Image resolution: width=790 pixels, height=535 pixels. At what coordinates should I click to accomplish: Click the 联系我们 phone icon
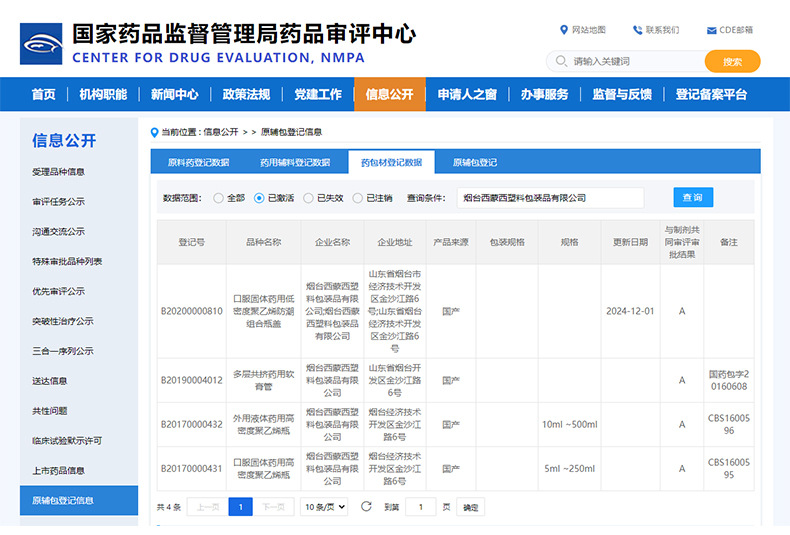pos(636,30)
